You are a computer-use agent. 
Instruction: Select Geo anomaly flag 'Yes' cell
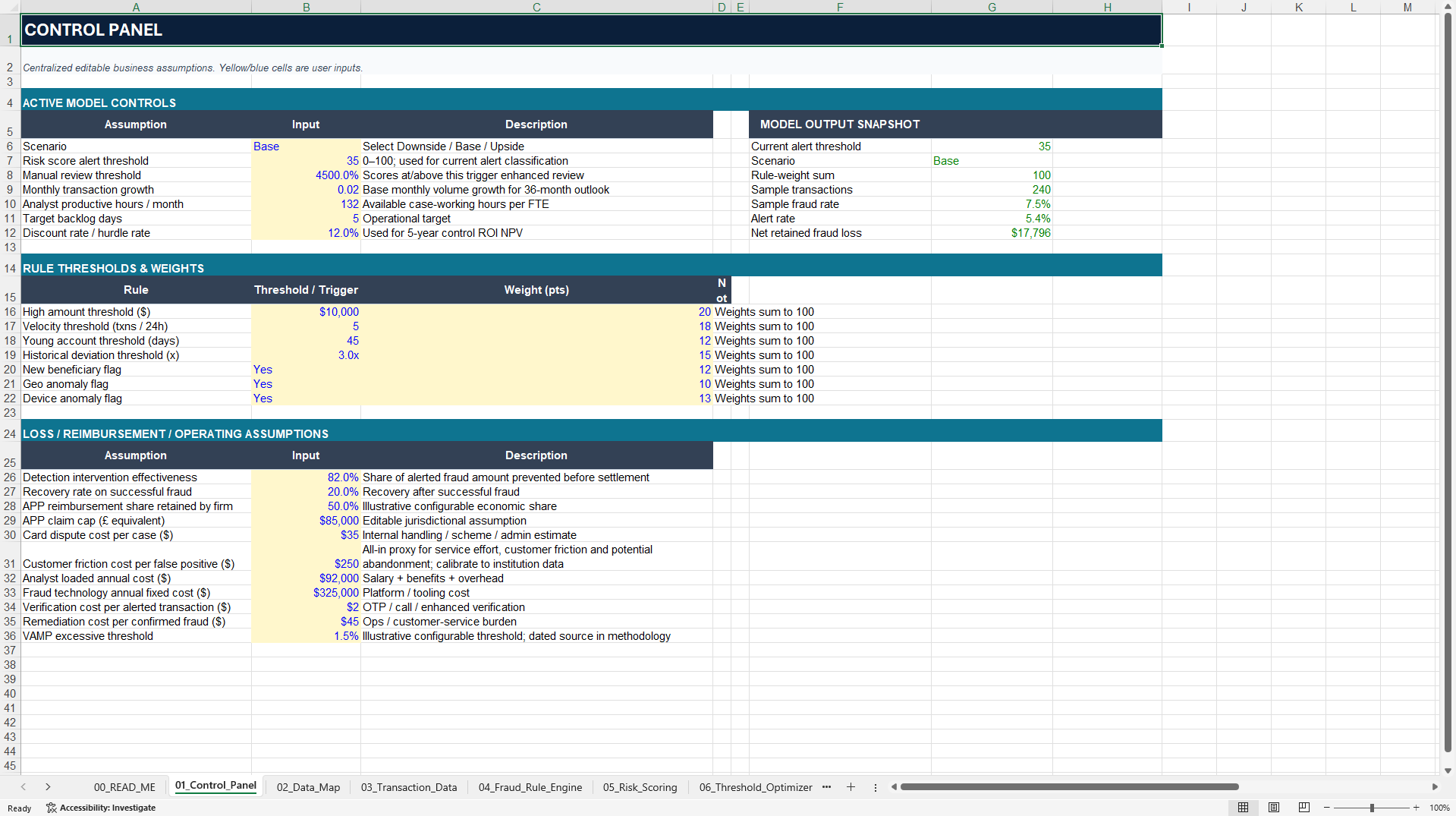(x=306, y=384)
